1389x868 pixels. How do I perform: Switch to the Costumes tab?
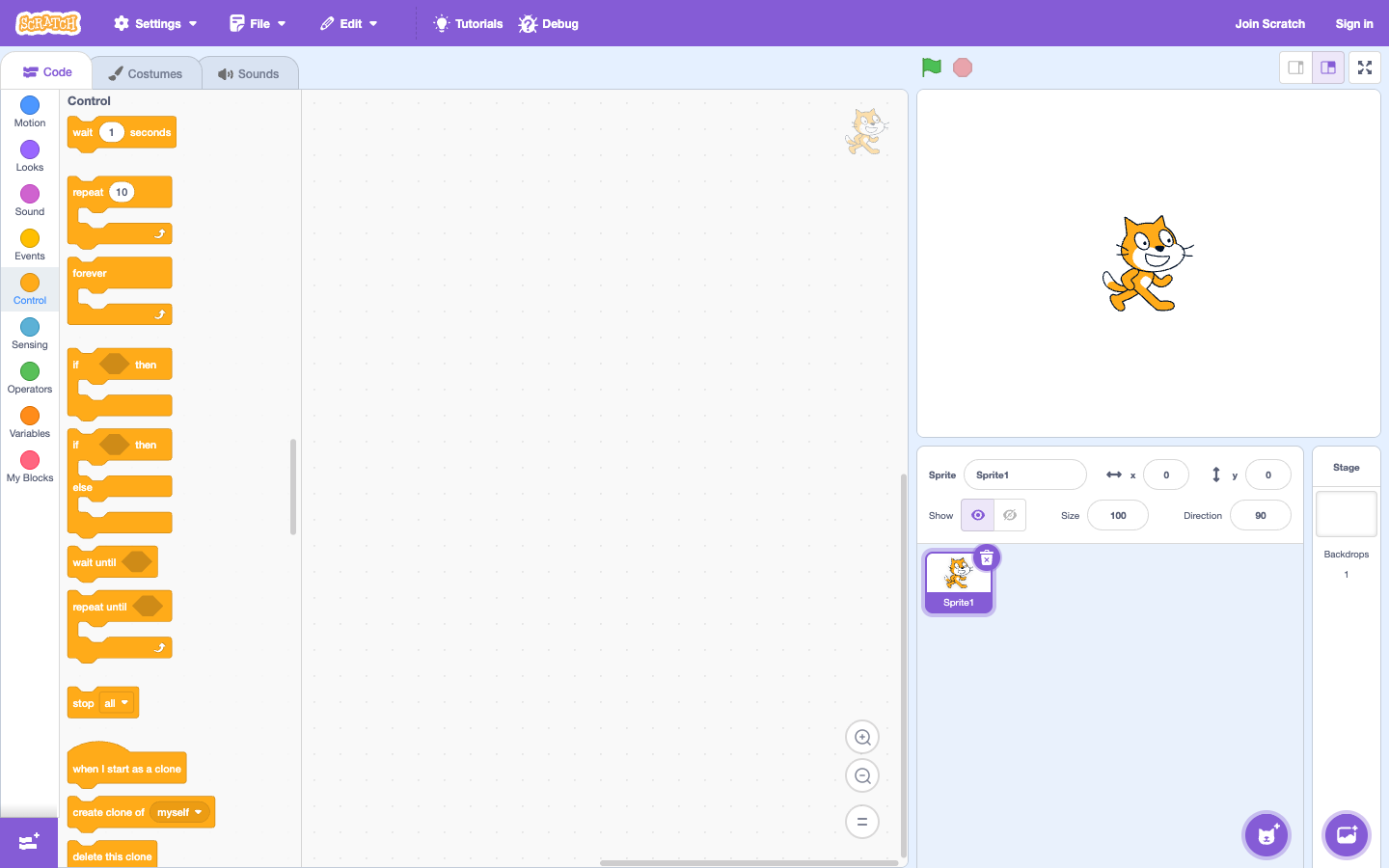(x=146, y=73)
